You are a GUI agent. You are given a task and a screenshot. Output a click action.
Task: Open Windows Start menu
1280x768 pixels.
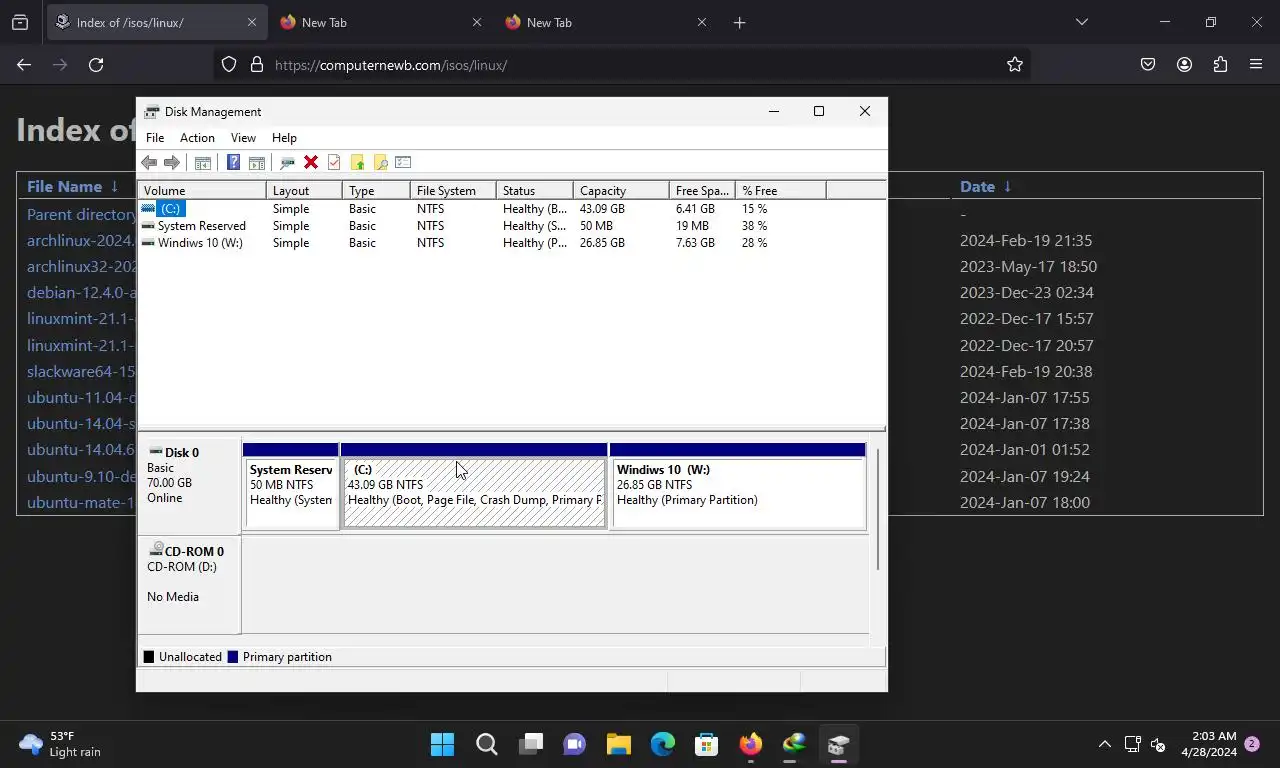[x=442, y=744]
